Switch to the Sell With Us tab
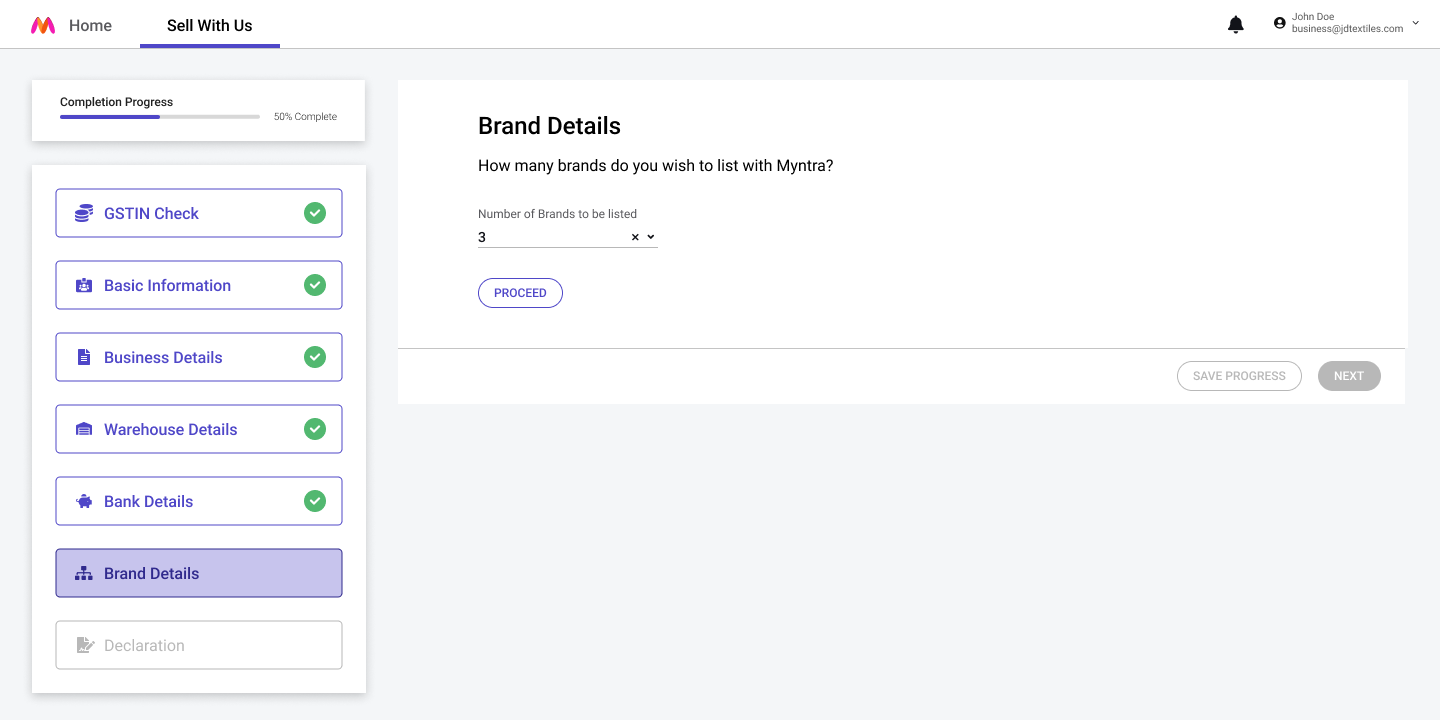Screen dimensions: 1440x720 [x=210, y=26]
